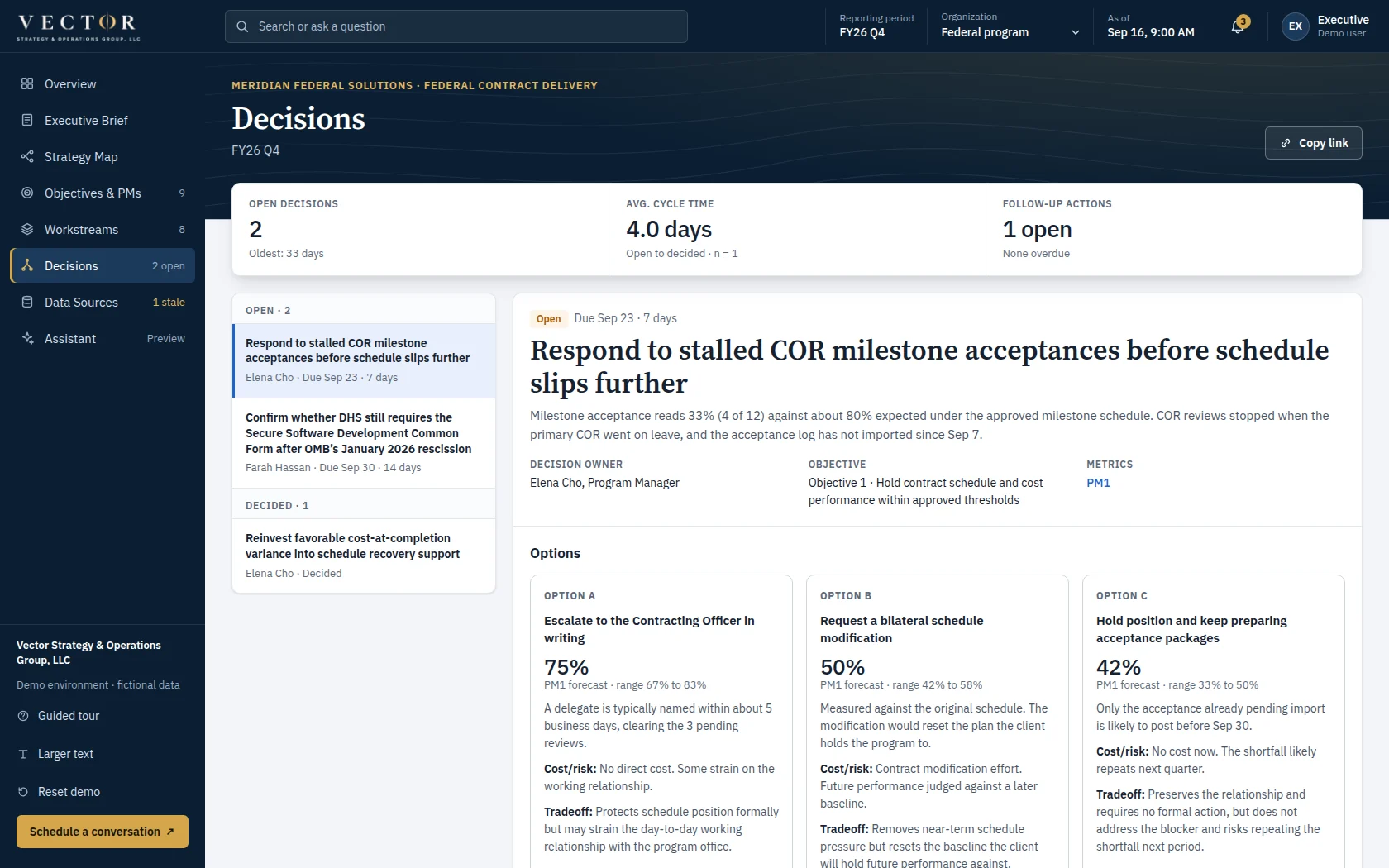The image size is (1389, 868).
Task: Open the PM1 metric link
Action: tap(1098, 483)
